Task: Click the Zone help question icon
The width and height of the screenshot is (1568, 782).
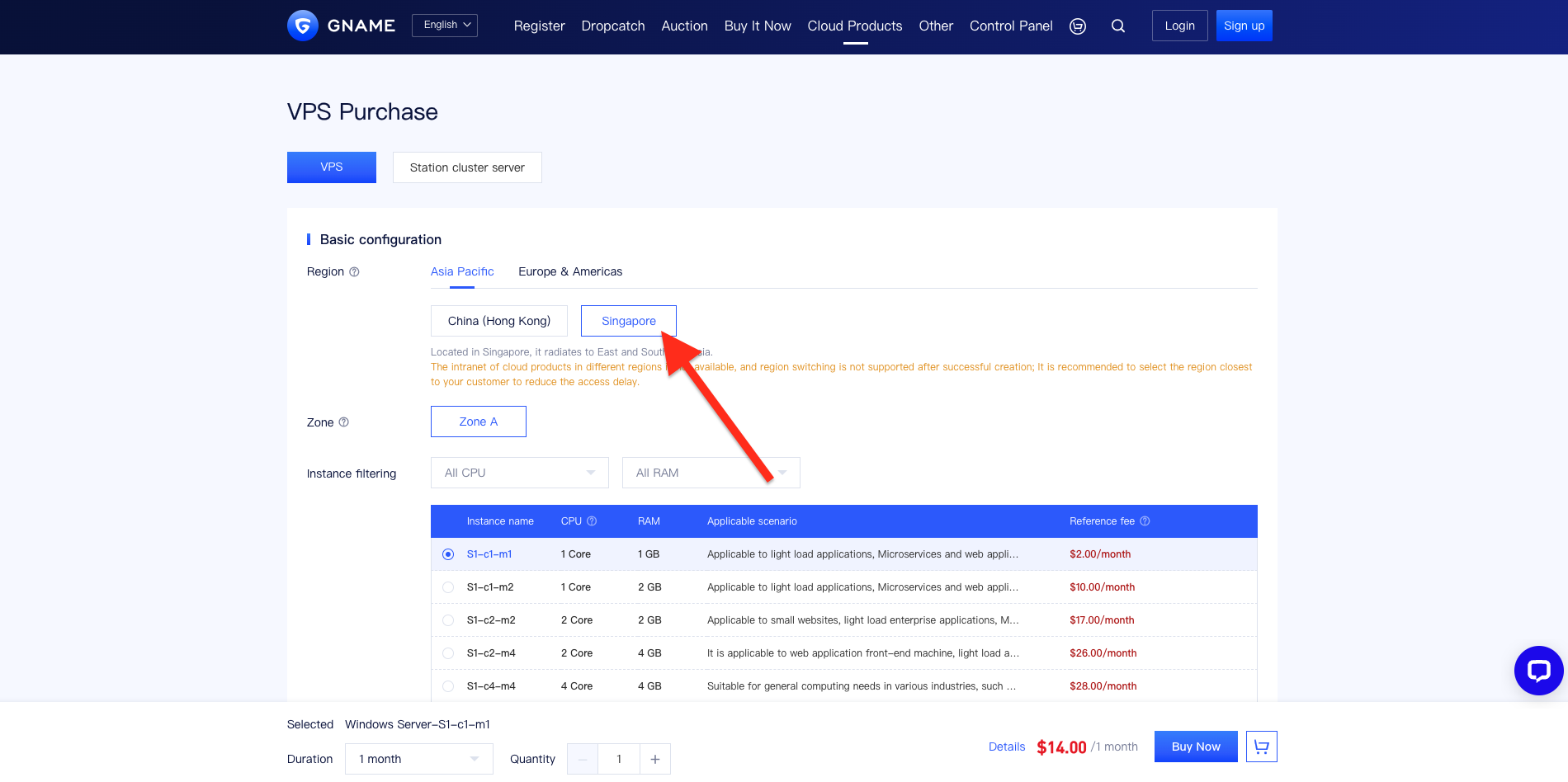Action: pos(344,422)
